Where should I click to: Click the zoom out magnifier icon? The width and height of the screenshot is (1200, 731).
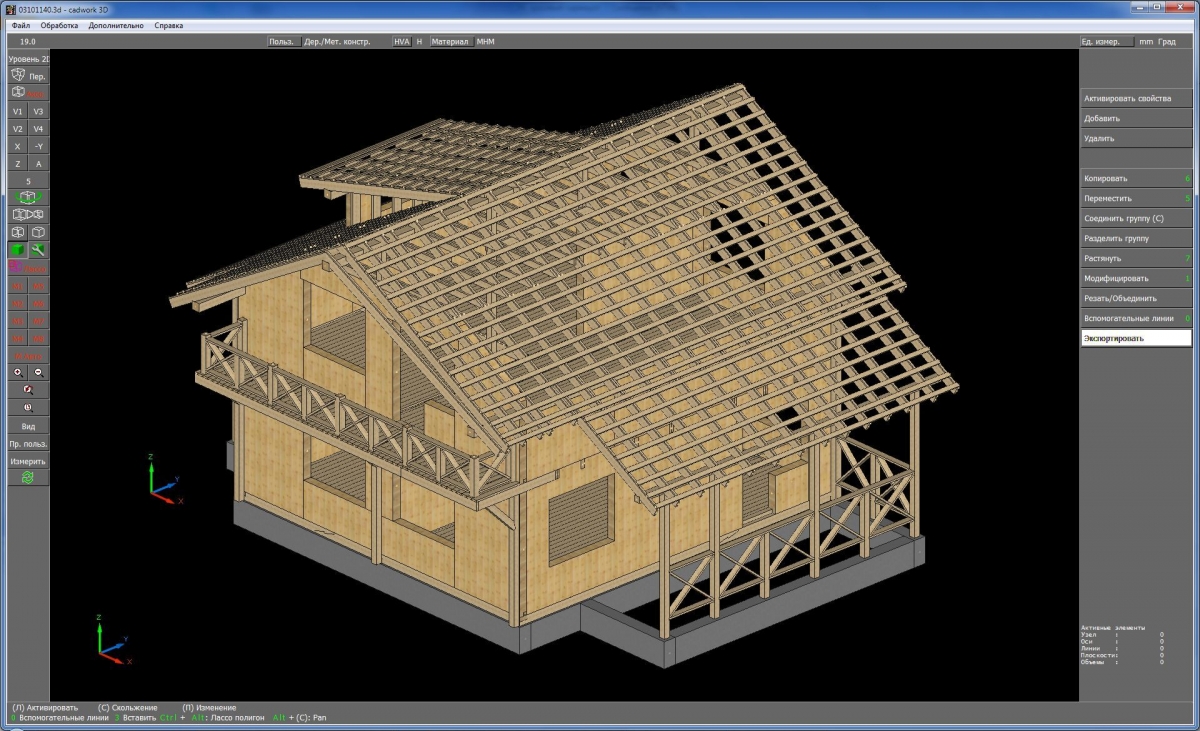coord(38,372)
